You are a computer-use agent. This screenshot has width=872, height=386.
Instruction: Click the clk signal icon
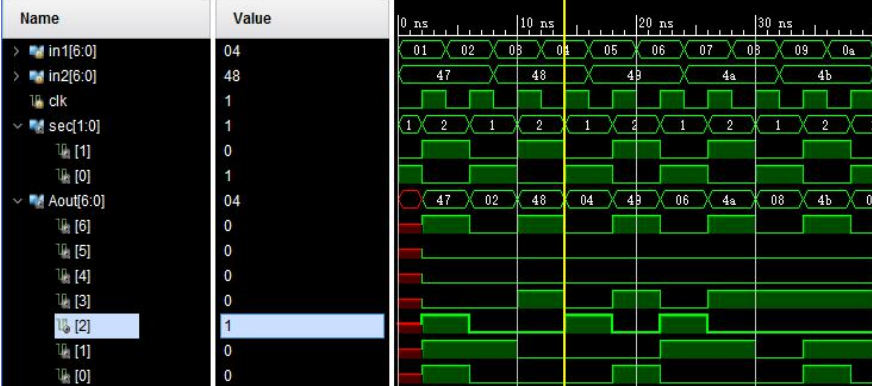click(37, 101)
